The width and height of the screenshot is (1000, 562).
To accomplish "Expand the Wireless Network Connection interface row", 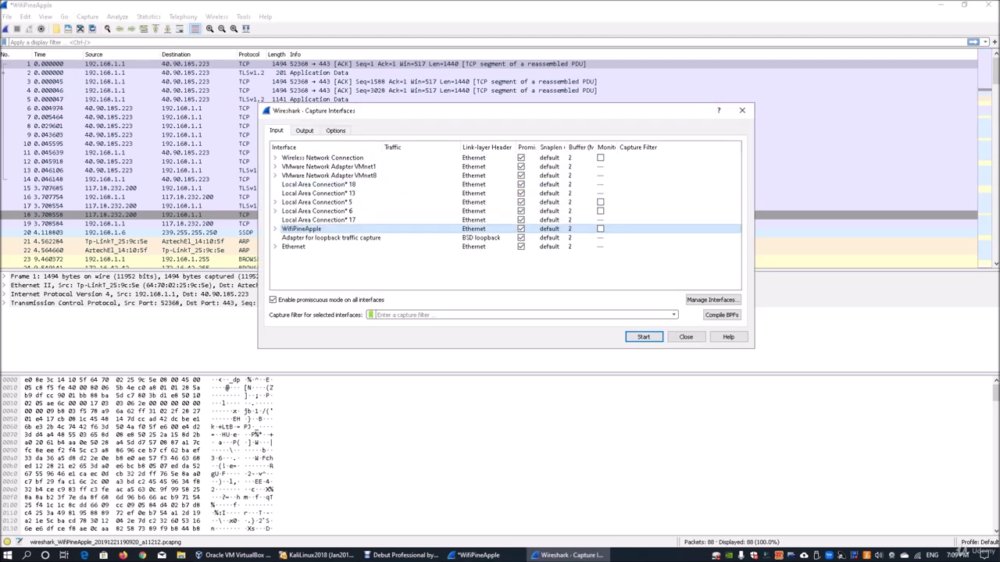I will point(276,158).
